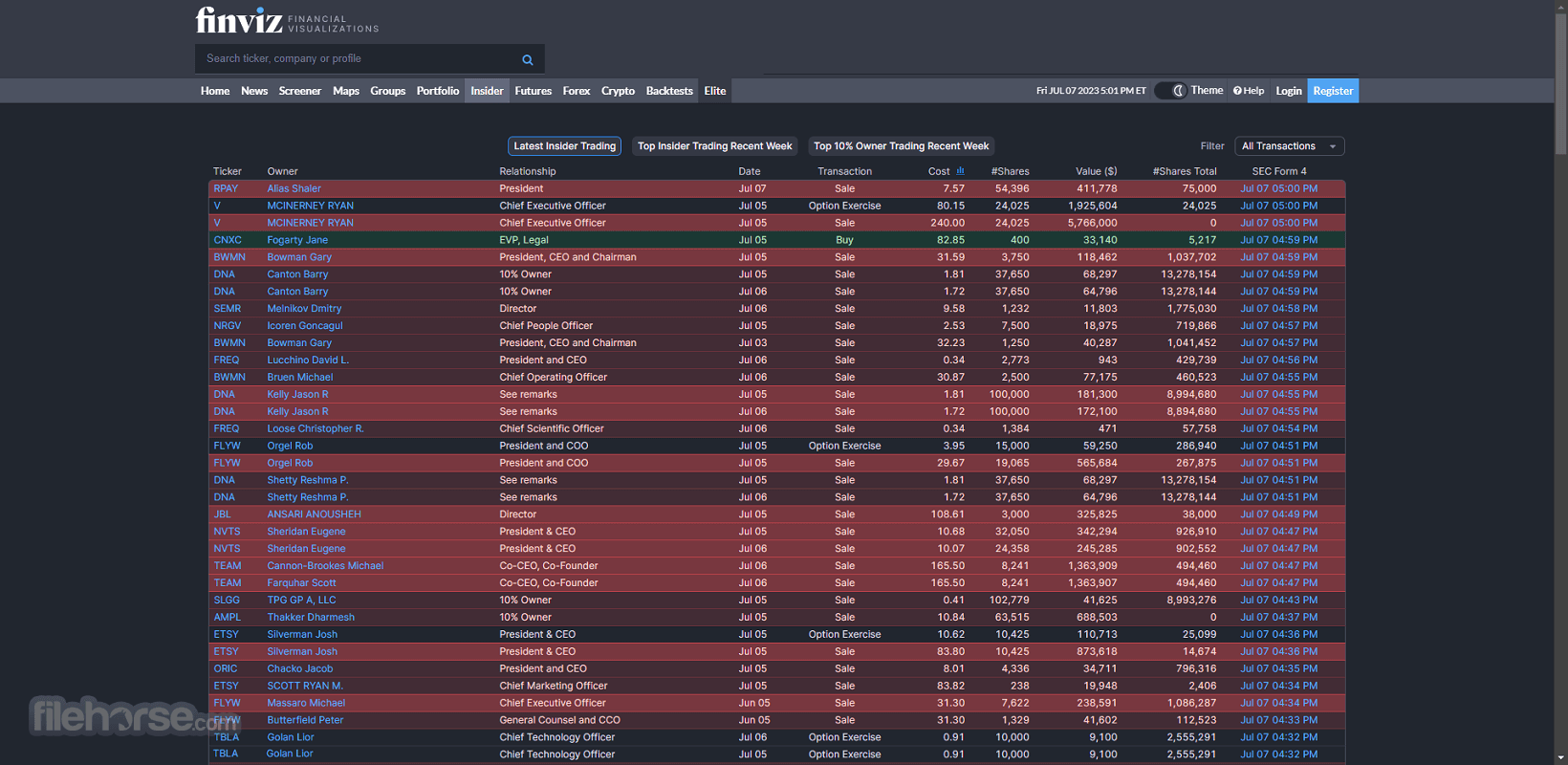
Task: Open the Groups page
Action: pyautogui.click(x=388, y=91)
